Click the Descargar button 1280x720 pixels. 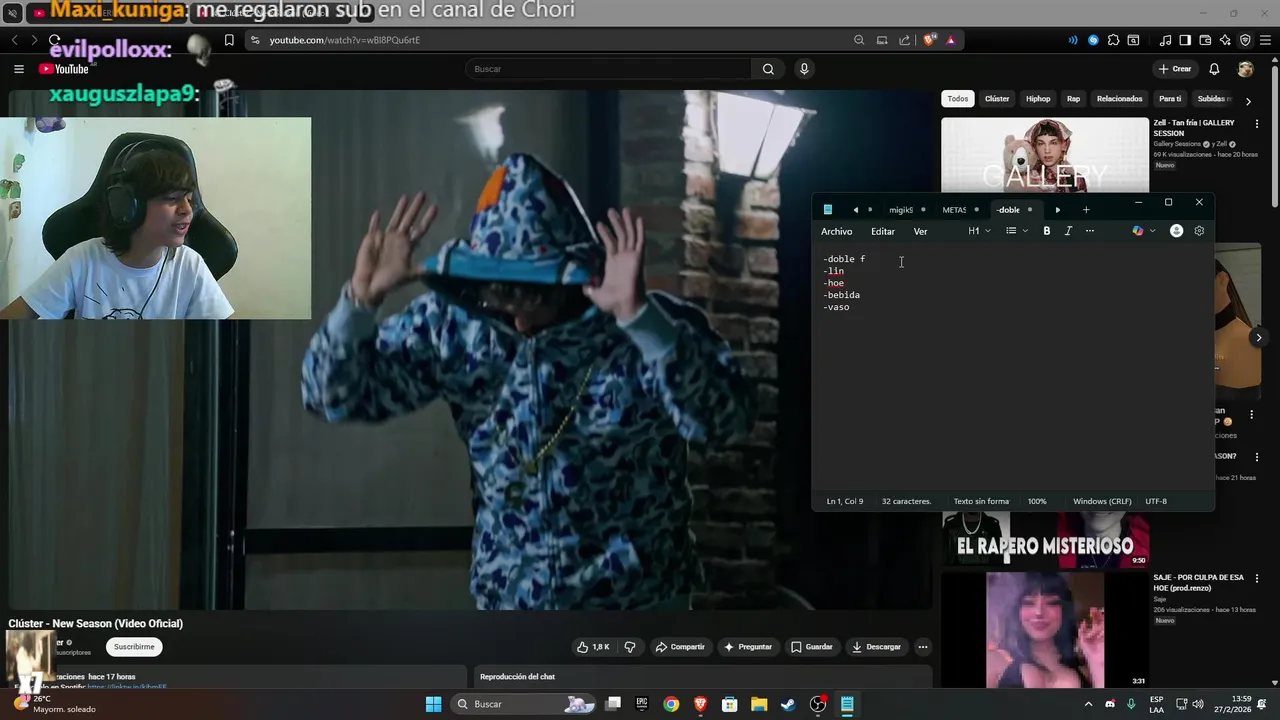pos(876,647)
